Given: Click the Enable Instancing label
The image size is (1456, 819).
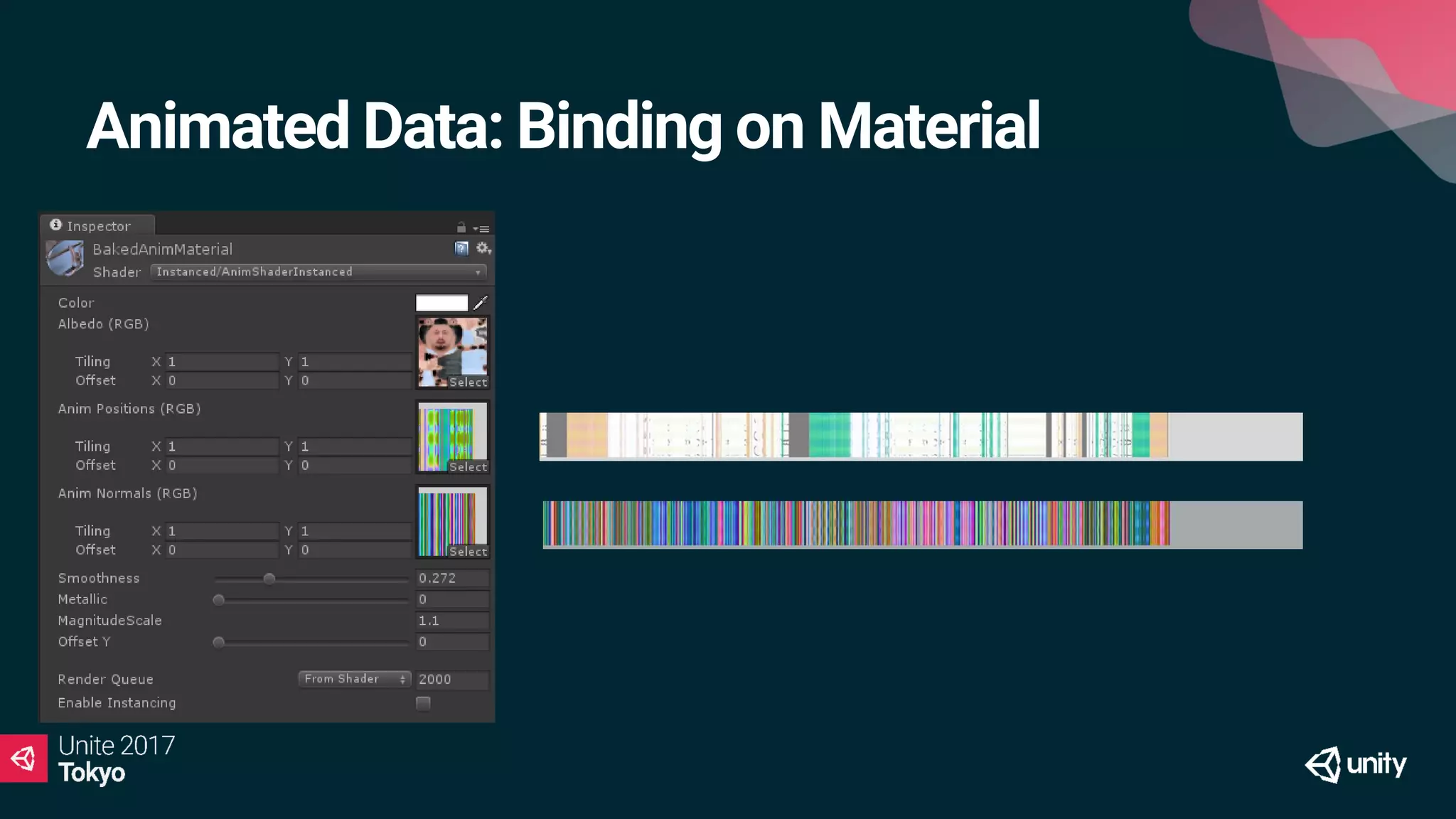Looking at the screenshot, I should click(117, 703).
